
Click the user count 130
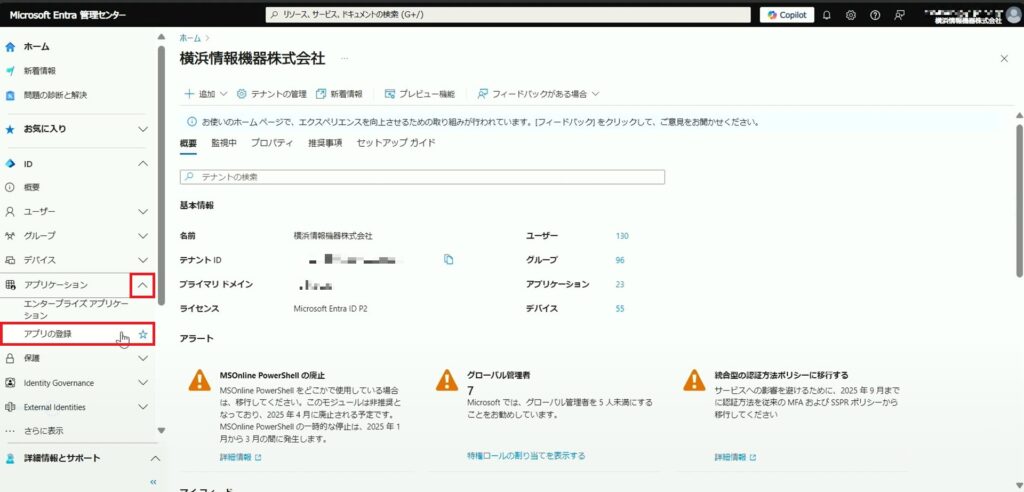[622, 236]
